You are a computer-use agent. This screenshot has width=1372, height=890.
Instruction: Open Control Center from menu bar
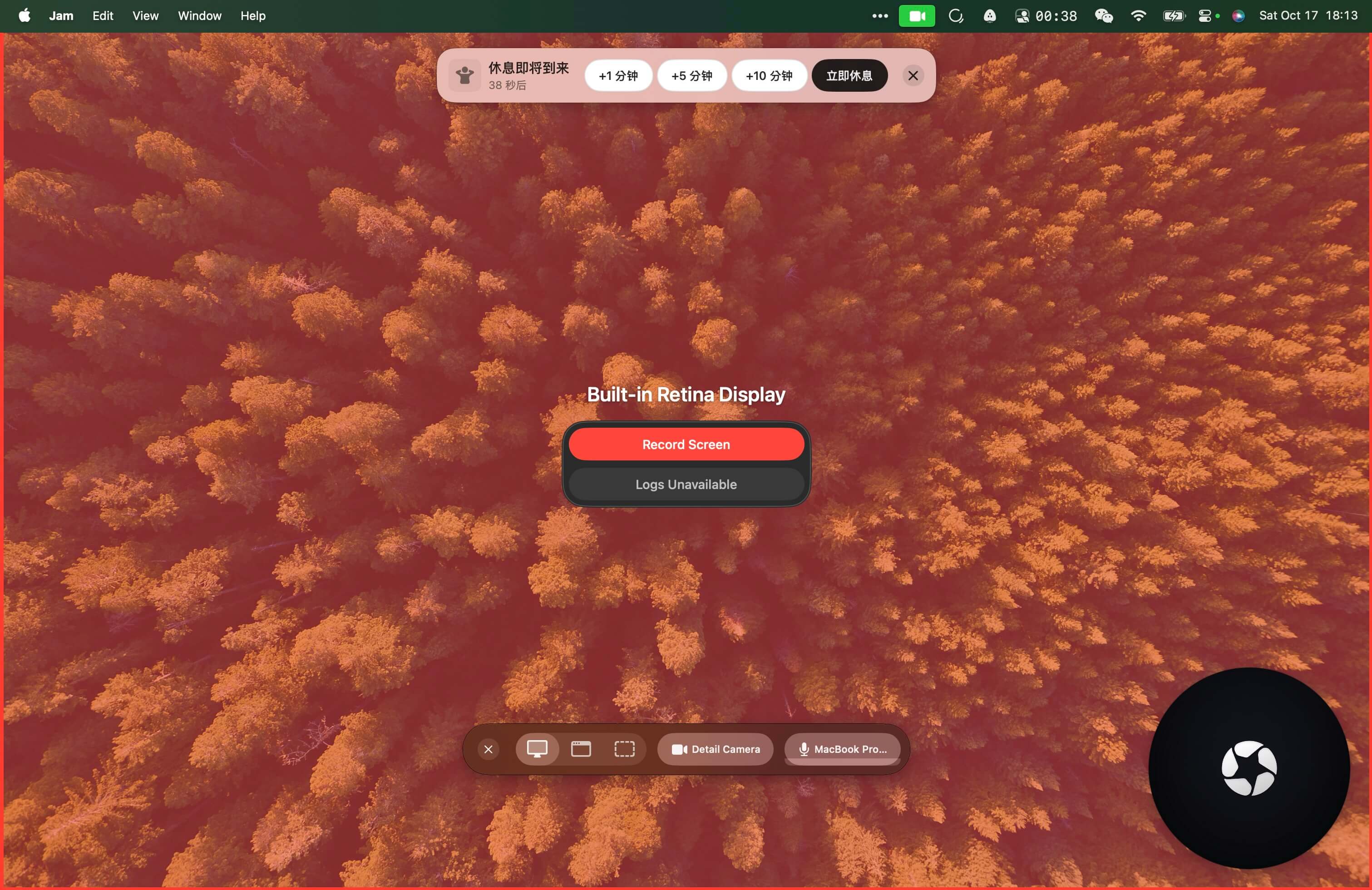1205,16
